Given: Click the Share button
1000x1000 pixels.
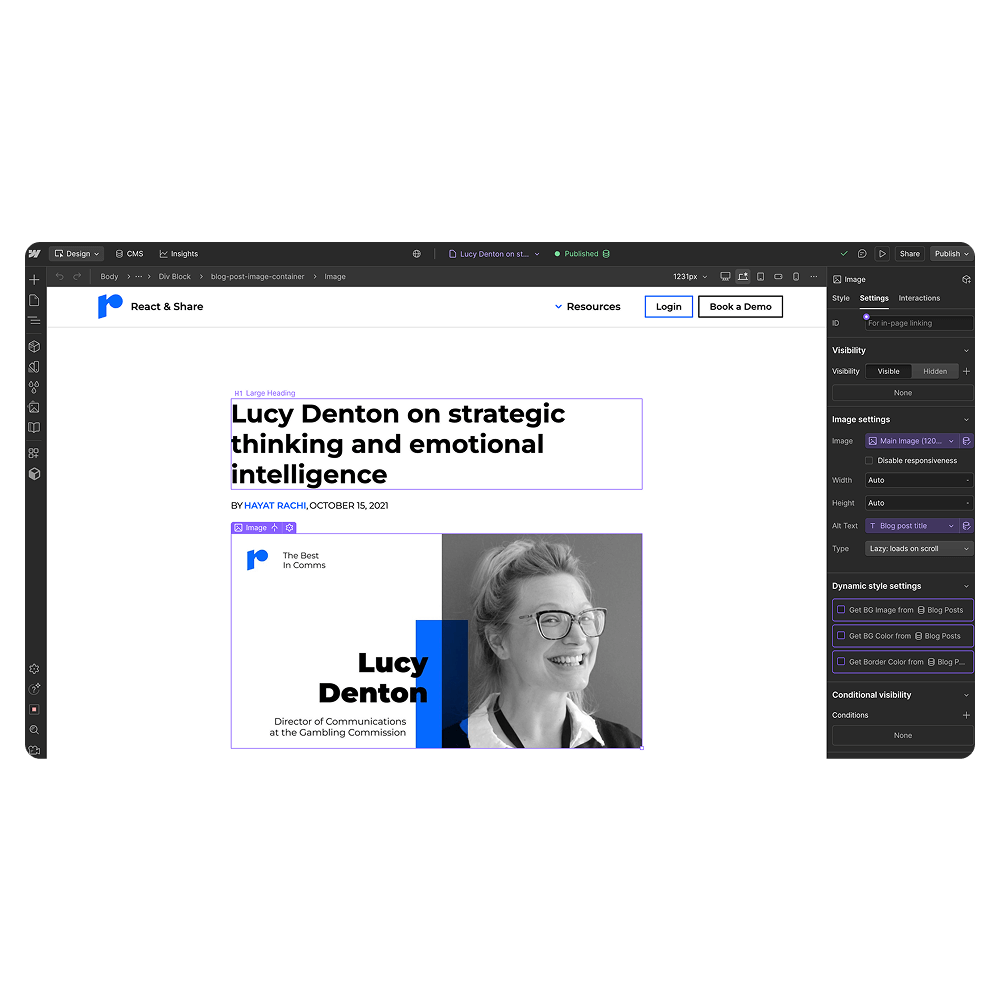Looking at the screenshot, I should (x=909, y=253).
